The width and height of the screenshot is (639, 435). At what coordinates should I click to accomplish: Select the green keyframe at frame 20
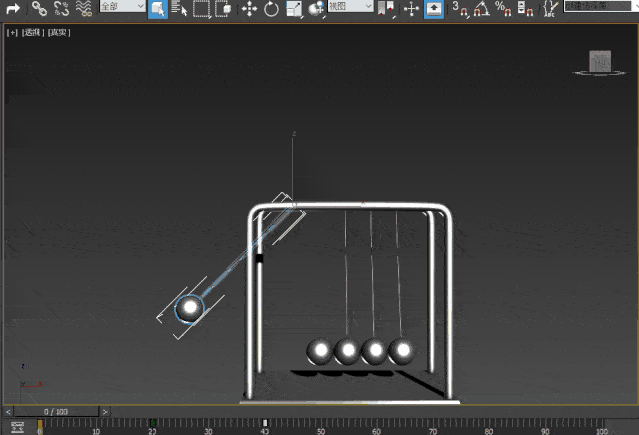153,423
